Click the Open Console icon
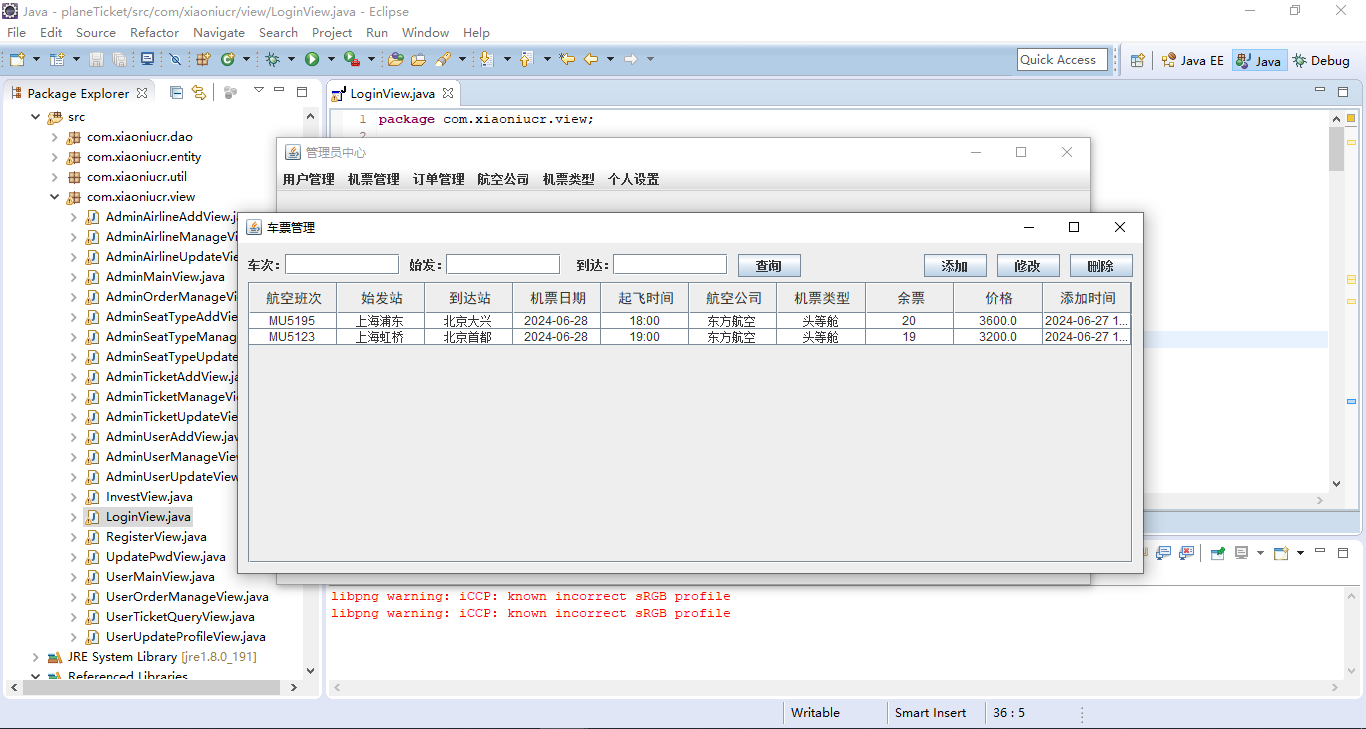This screenshot has width=1366, height=729. (x=1281, y=553)
